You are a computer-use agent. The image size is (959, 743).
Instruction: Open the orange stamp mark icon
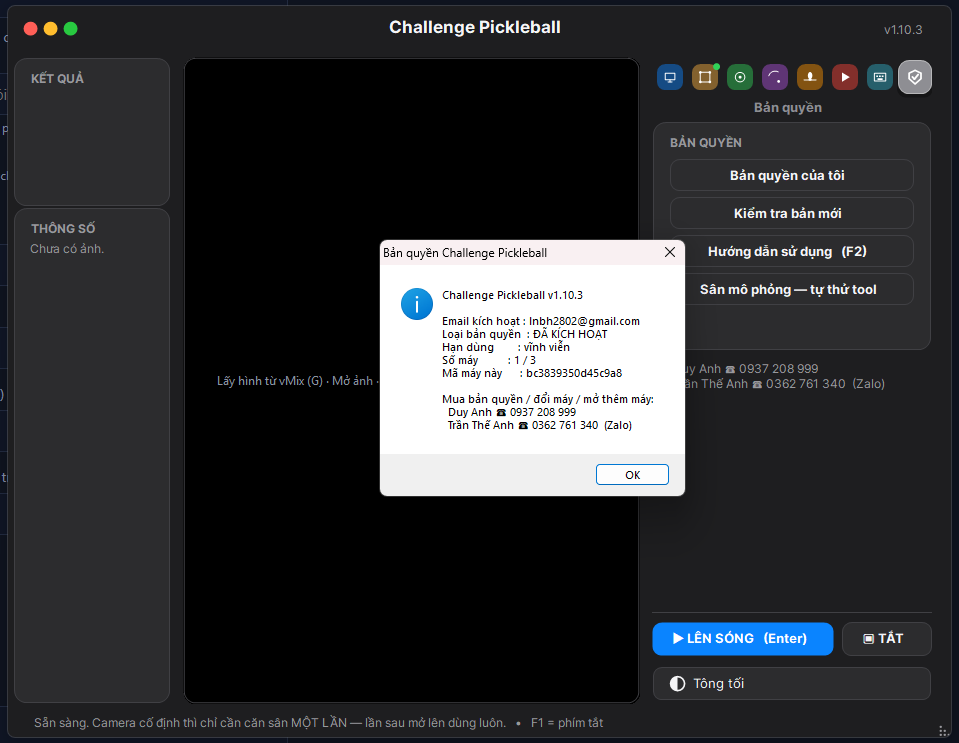[x=810, y=77]
